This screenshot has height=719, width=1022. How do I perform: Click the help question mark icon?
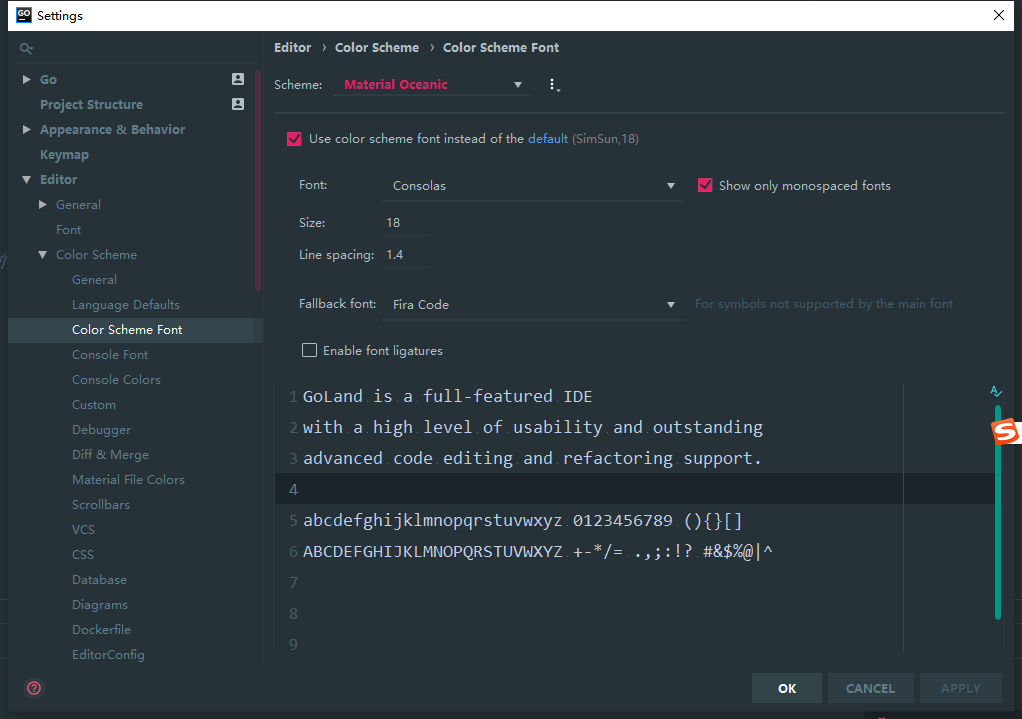point(34,688)
